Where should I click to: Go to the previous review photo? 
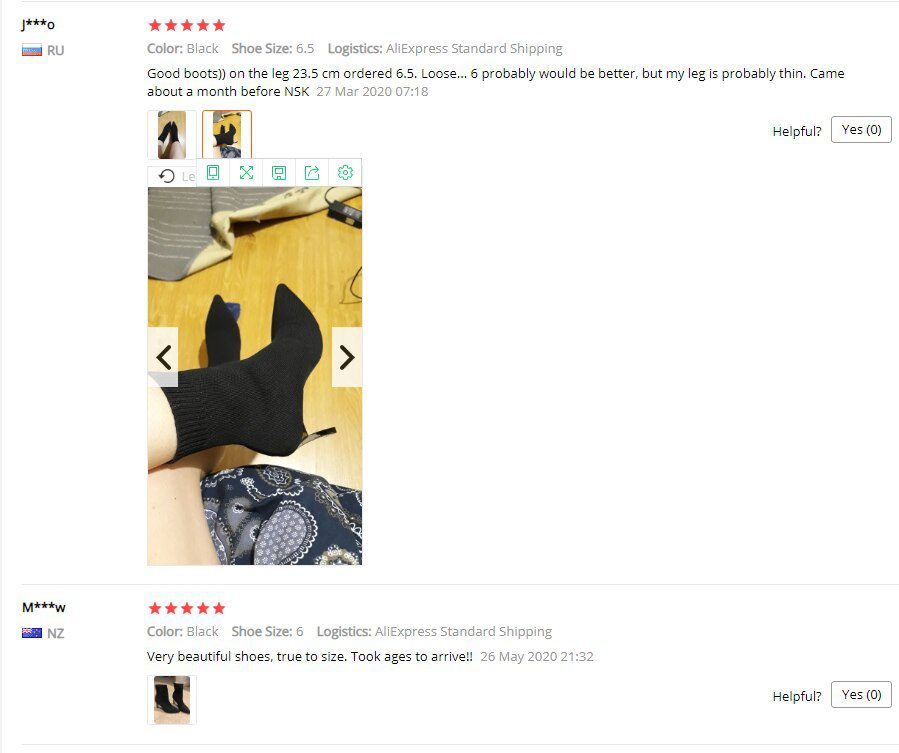click(163, 357)
